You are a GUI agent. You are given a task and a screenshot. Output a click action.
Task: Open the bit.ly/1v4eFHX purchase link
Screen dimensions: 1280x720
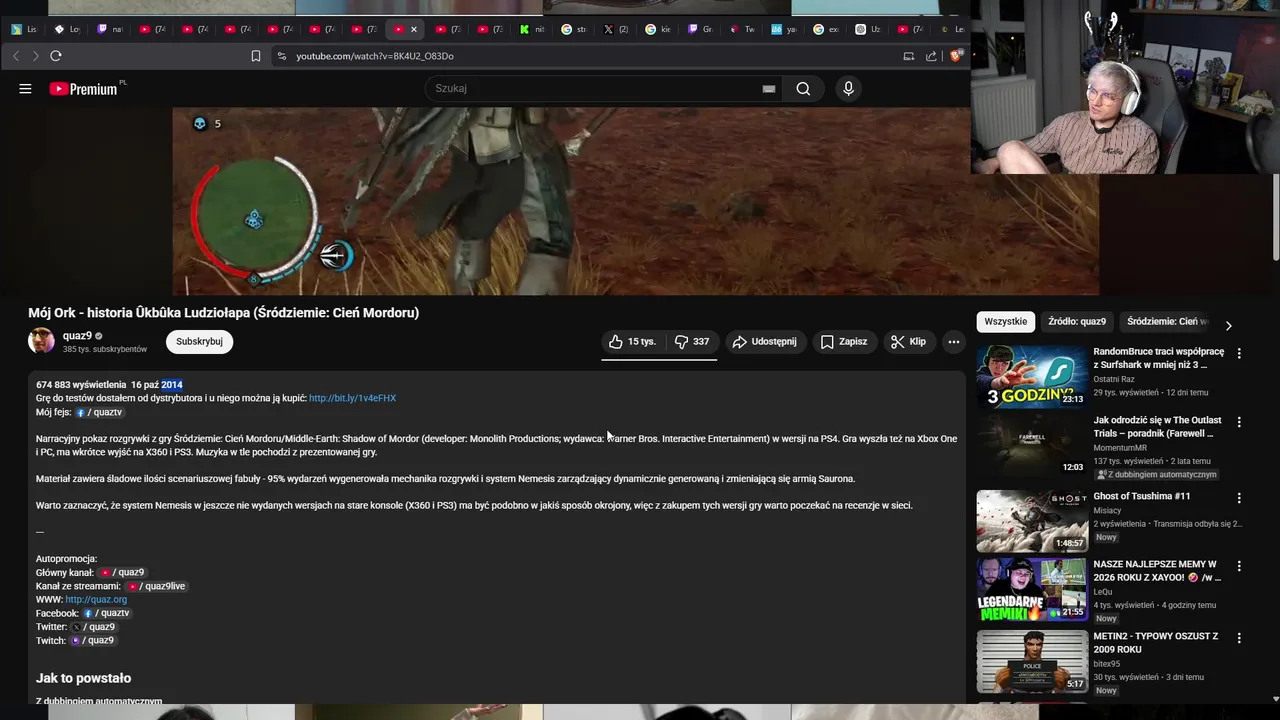352,398
